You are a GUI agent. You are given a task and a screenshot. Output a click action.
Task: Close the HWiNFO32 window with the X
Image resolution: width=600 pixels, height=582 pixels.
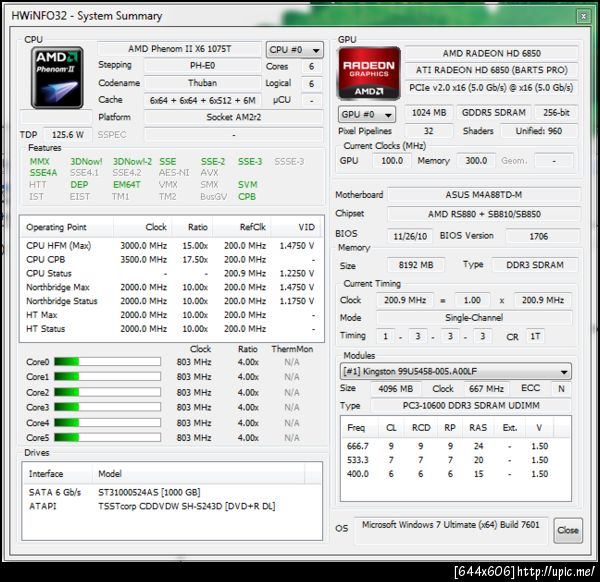pos(583,16)
